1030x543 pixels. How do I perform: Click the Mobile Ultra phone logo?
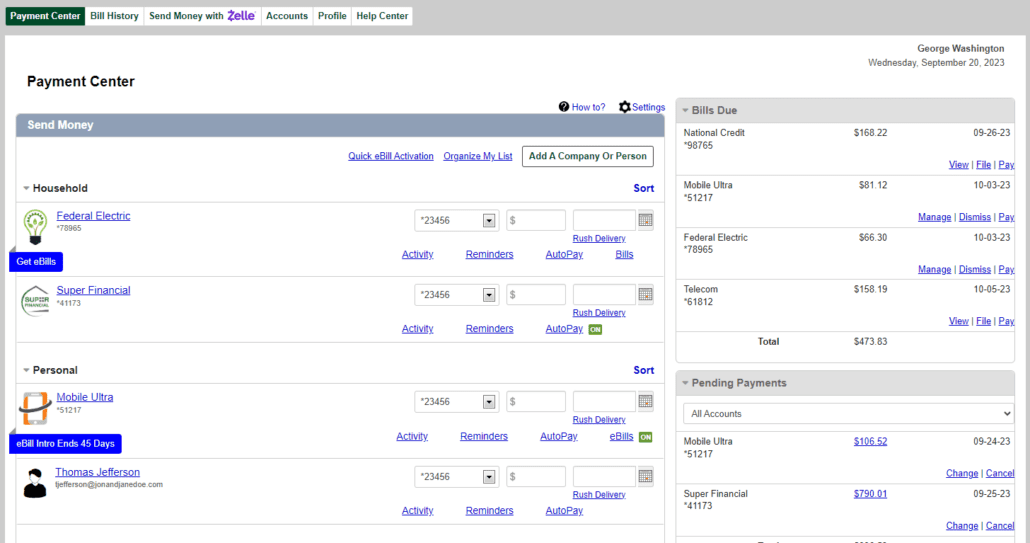click(x=35, y=408)
